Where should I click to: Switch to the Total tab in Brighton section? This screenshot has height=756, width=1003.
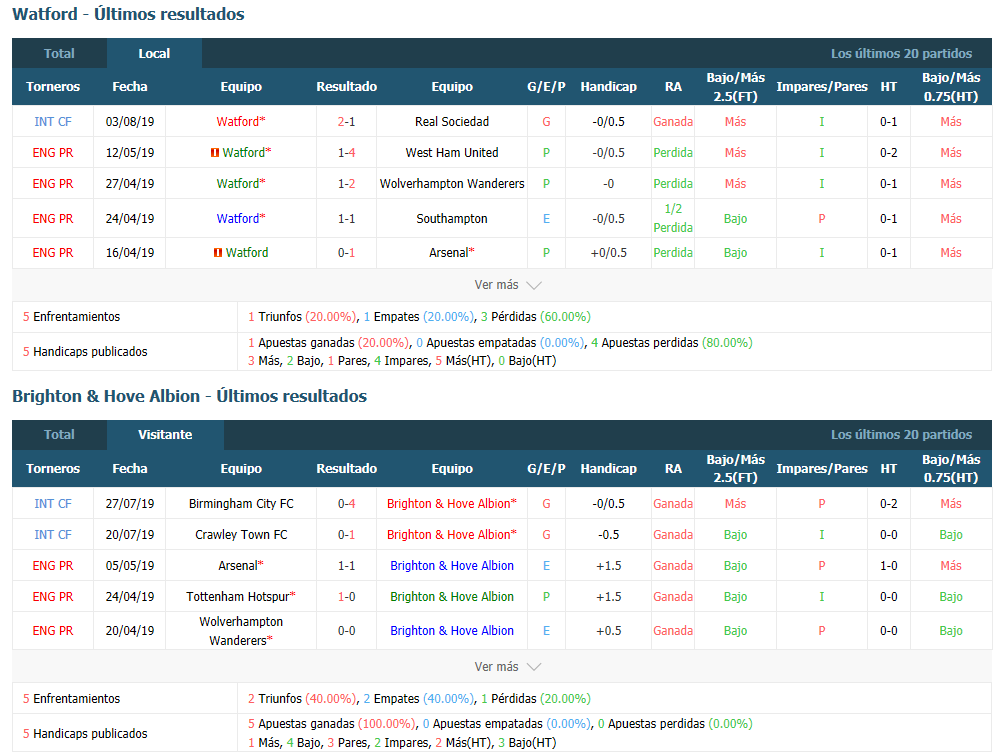[59, 435]
